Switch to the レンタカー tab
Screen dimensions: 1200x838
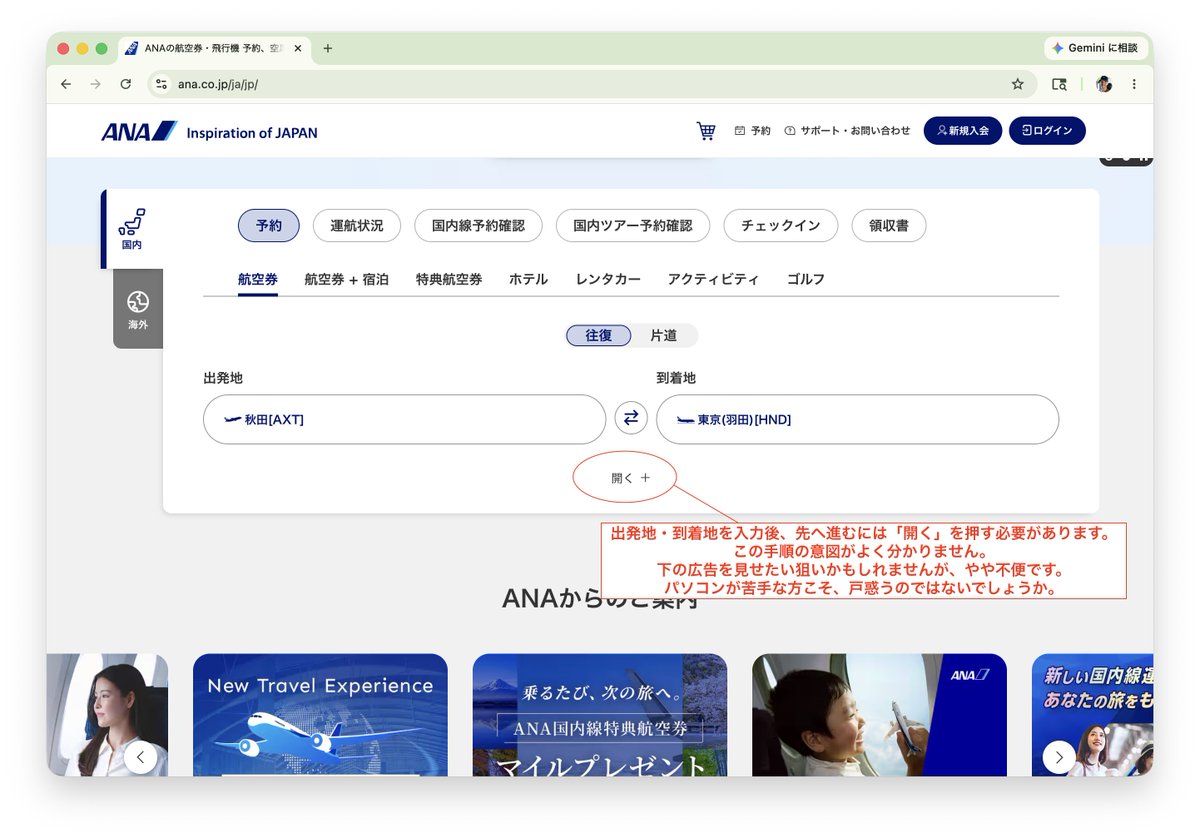[608, 280]
